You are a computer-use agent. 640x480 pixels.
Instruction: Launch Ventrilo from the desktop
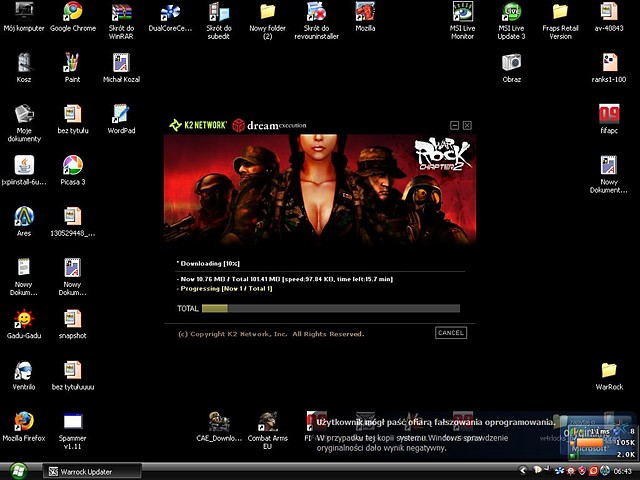click(24, 376)
